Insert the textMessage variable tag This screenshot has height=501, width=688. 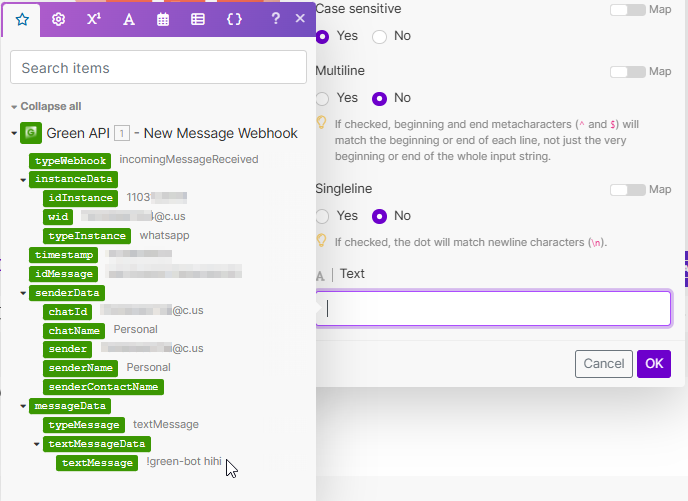[x=97, y=463]
